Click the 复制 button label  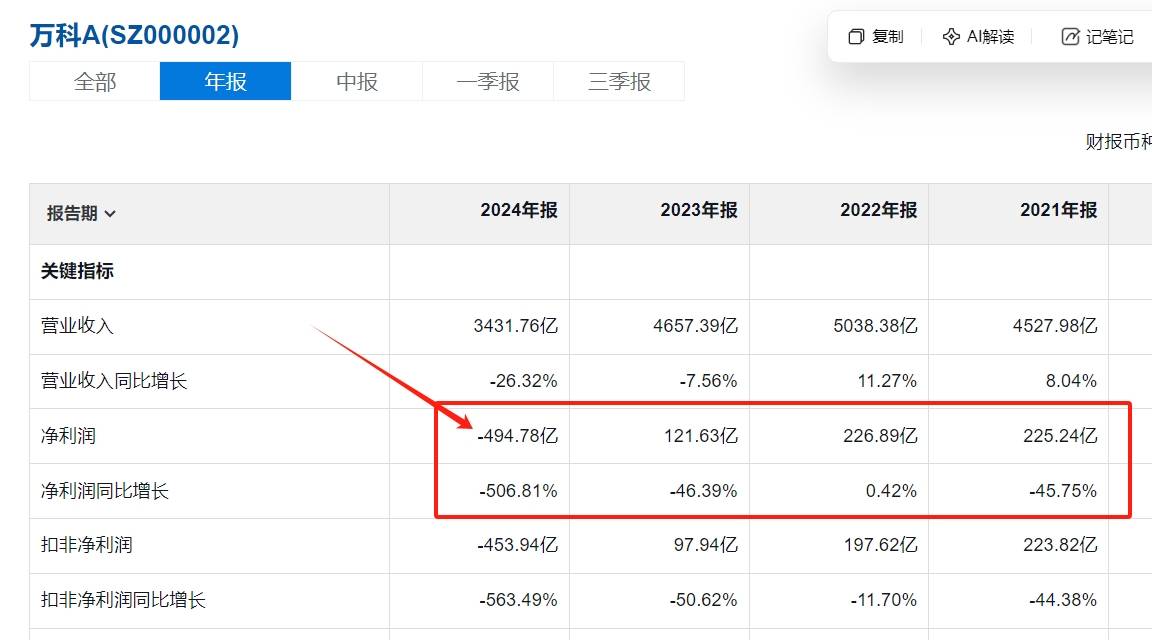(888, 37)
